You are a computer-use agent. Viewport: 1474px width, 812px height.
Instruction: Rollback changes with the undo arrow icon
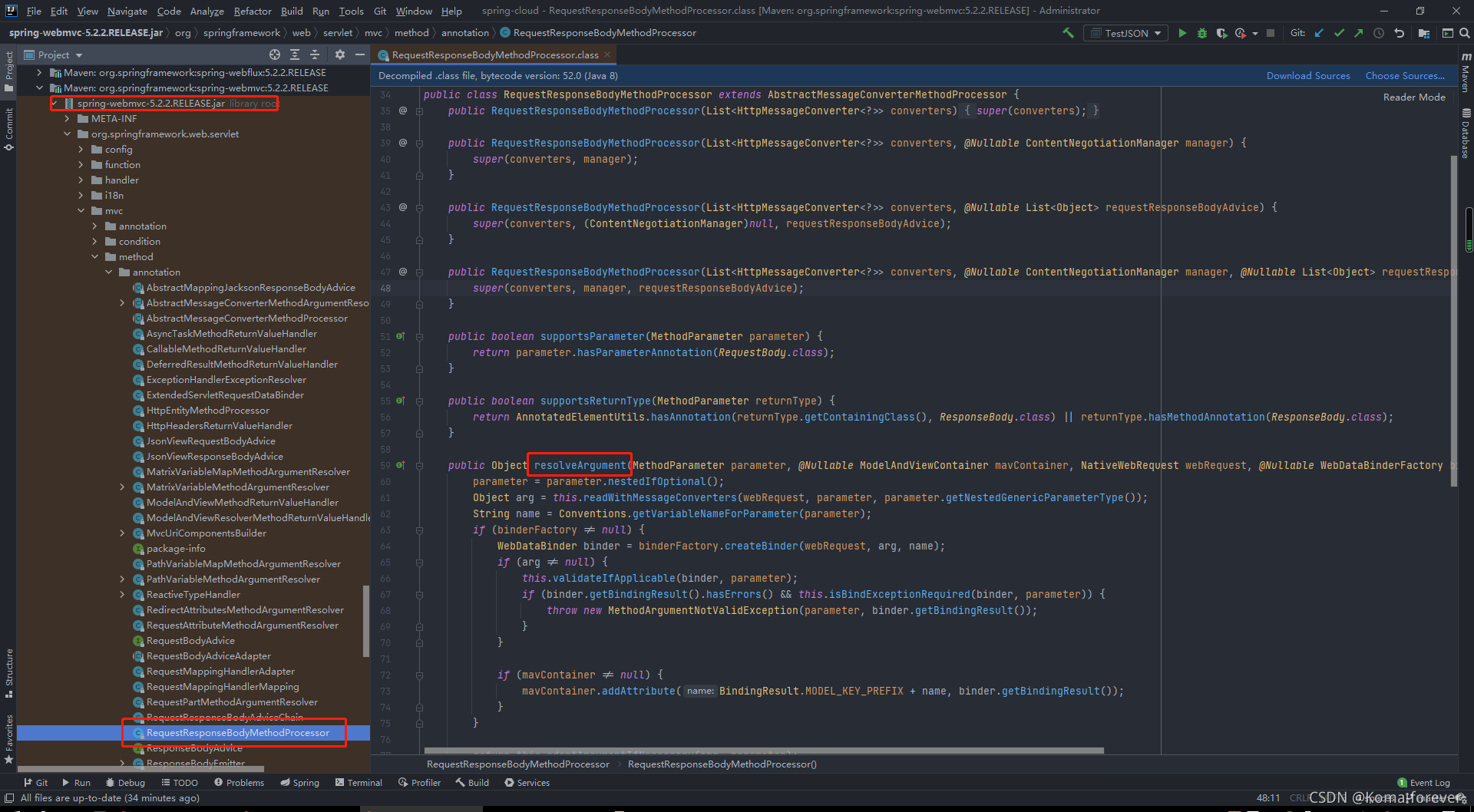[1399, 33]
